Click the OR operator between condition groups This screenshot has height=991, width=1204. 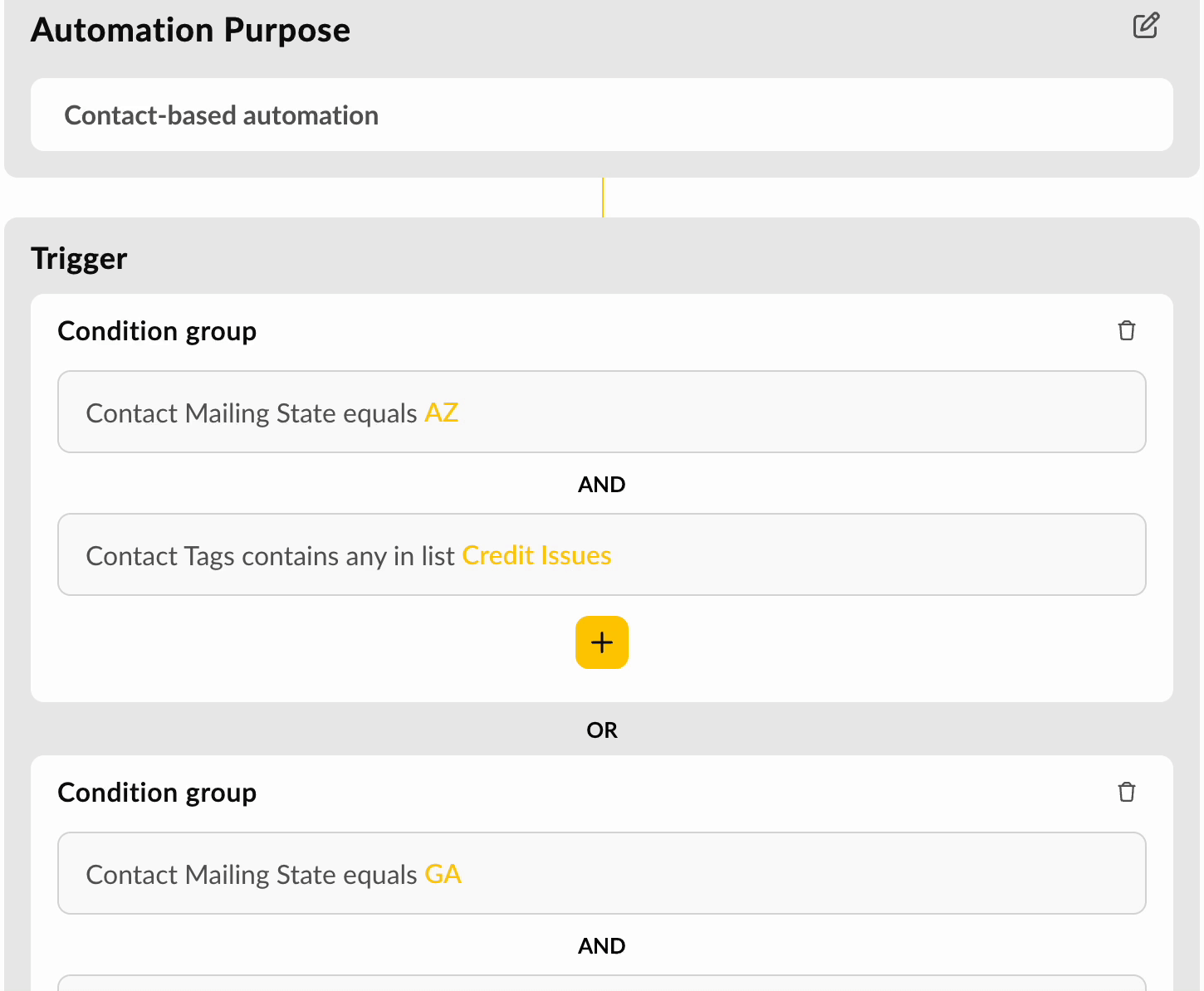(602, 730)
